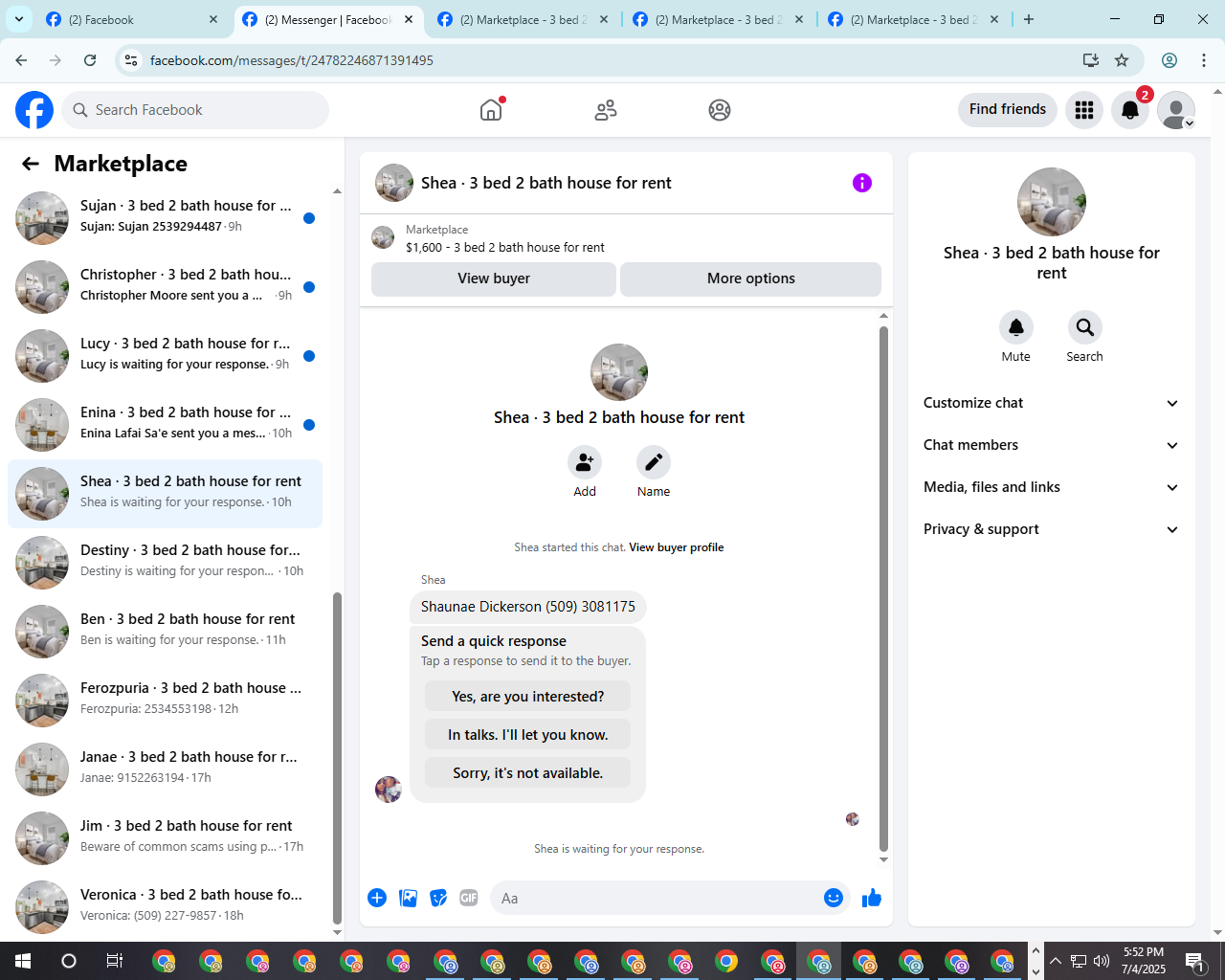Edit the chat name with pencil icon
Viewport: 1225px width, 980px height.
click(x=654, y=462)
